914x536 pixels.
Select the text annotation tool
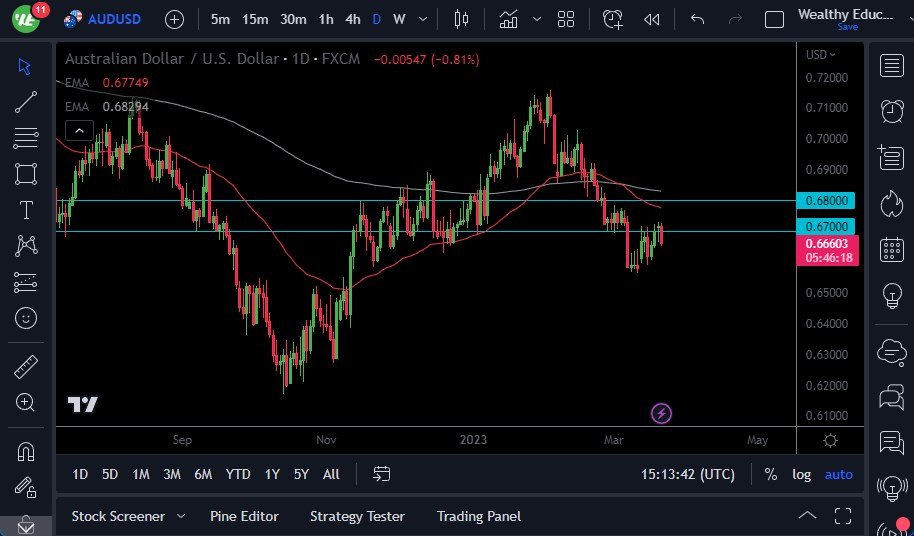tap(26, 210)
